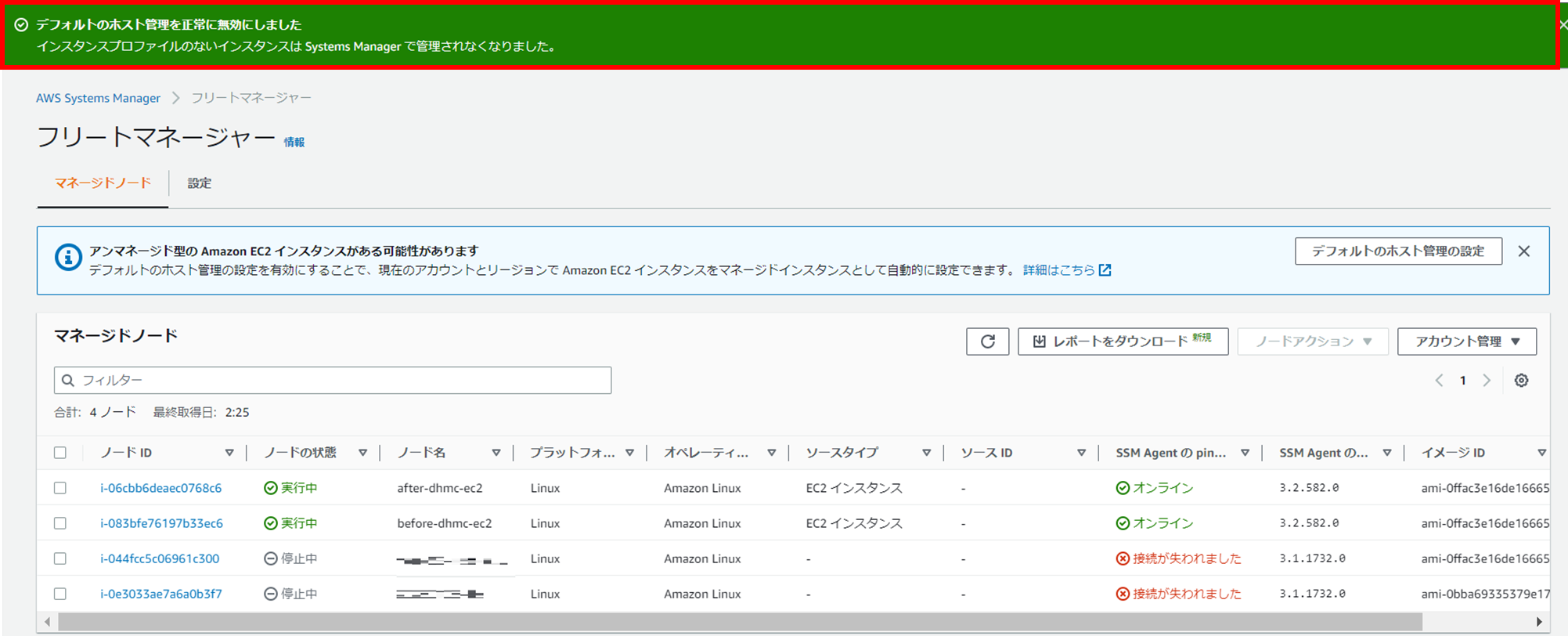Open node link i-044fcc5c06961c300
The width and height of the screenshot is (1568, 636).
[160, 558]
